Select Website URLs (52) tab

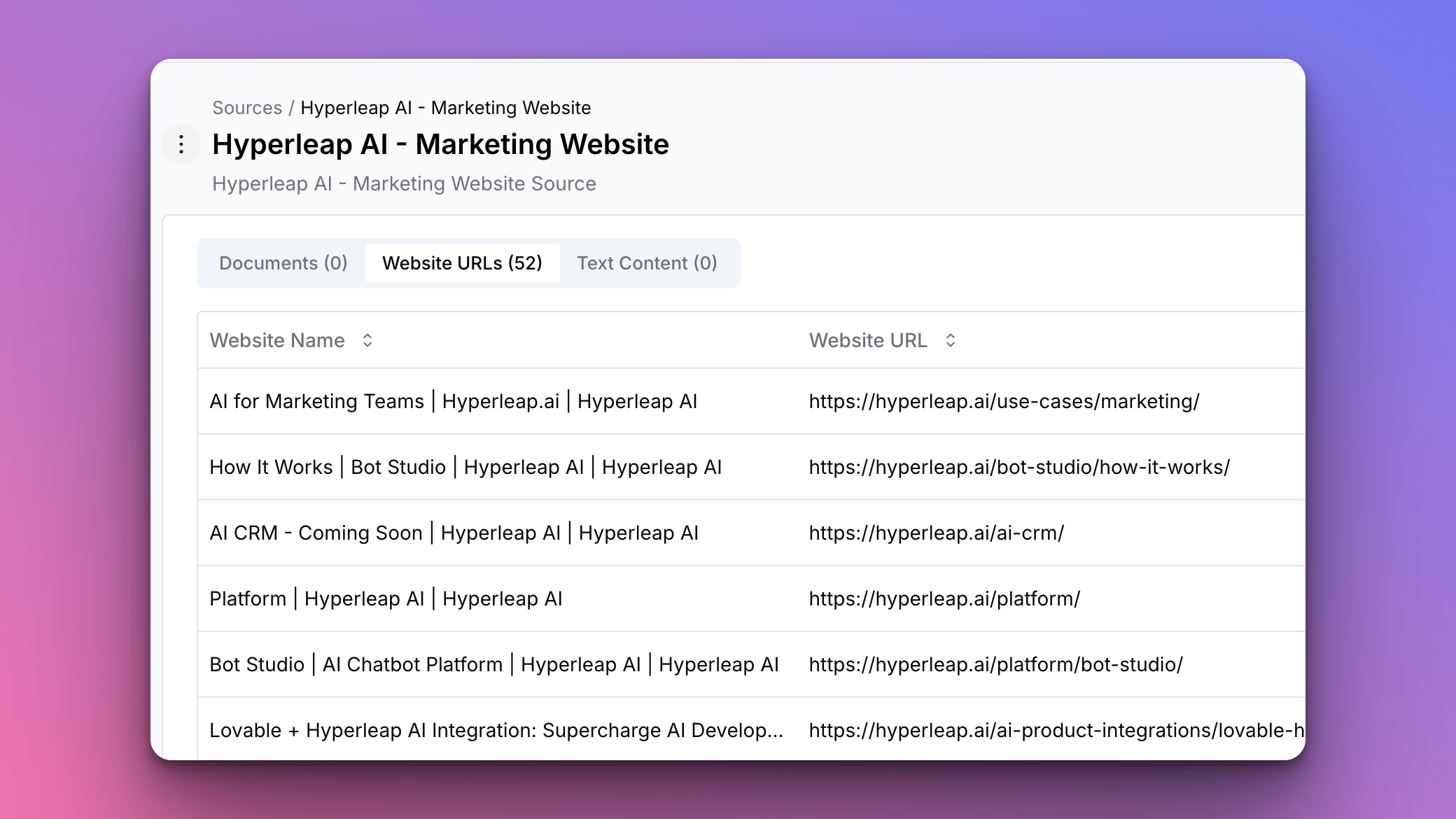(462, 263)
